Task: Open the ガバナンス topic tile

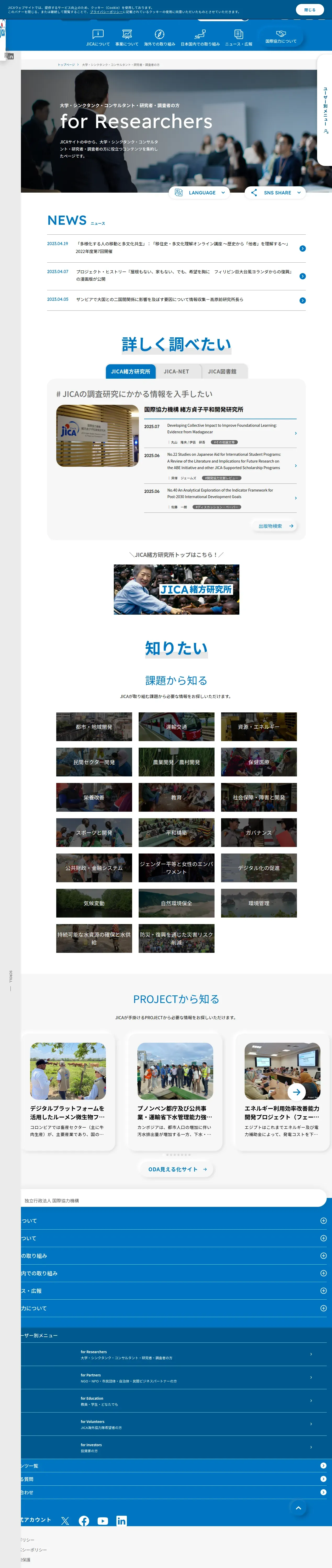Action: coord(259,833)
